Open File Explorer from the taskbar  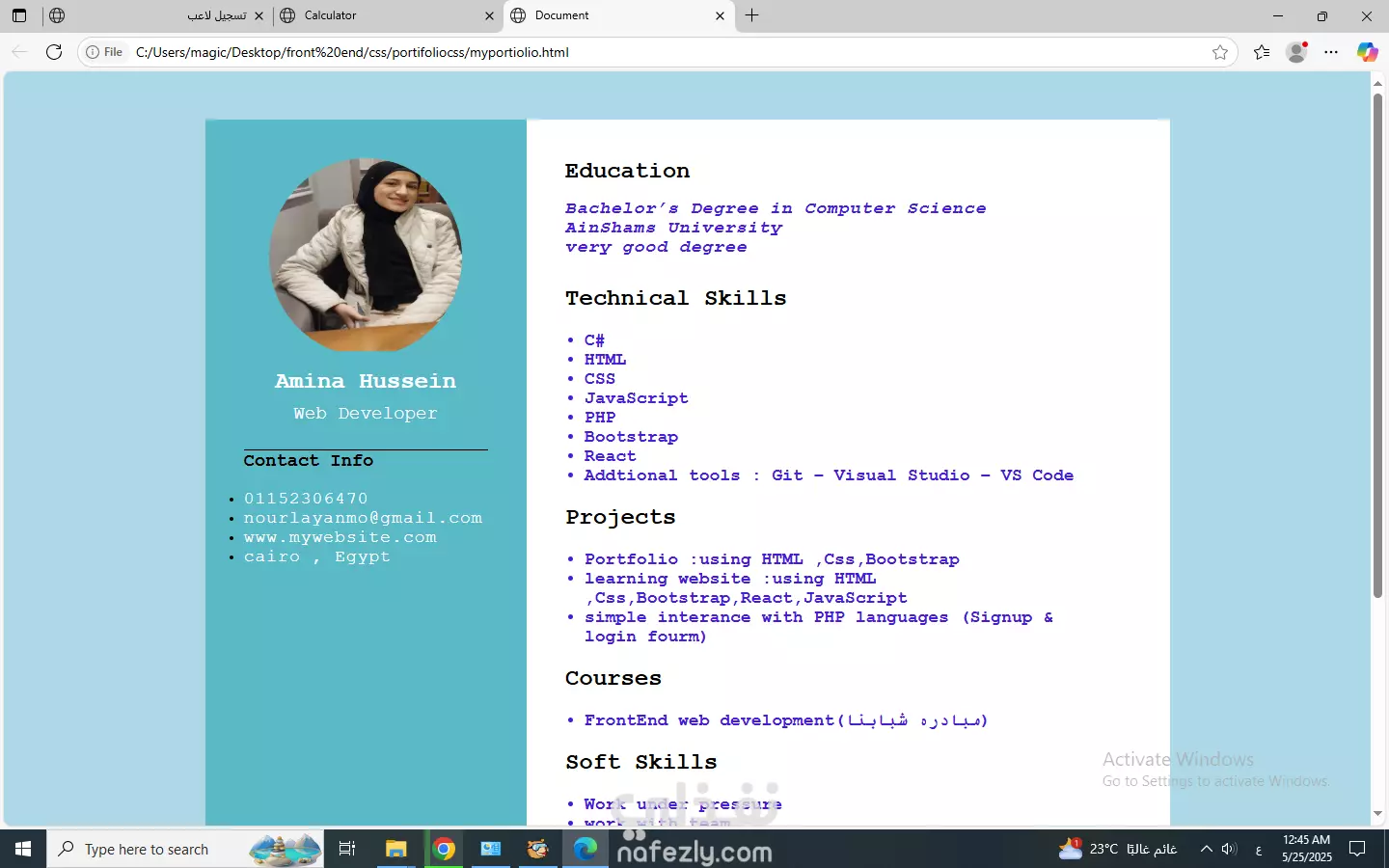coord(395,849)
